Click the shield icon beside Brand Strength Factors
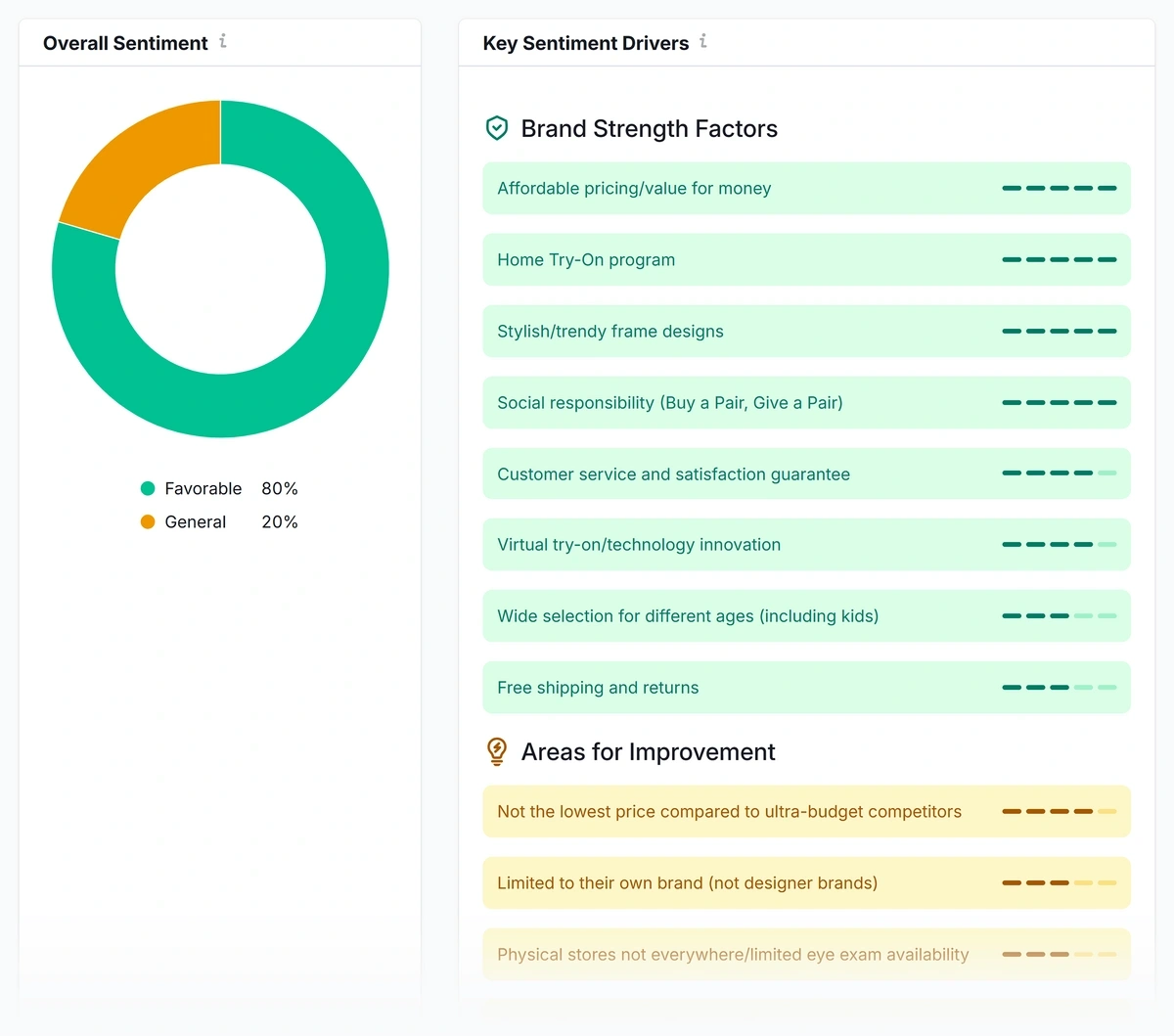 click(x=497, y=127)
